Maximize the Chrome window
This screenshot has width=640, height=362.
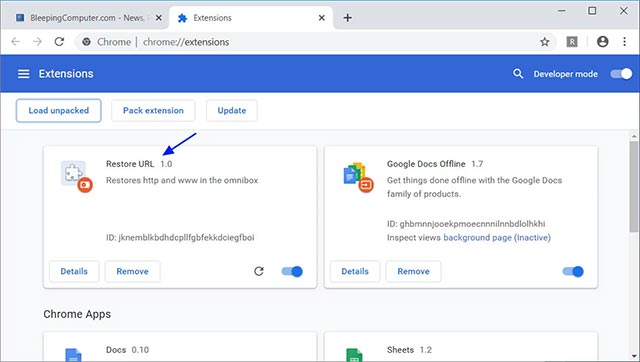(592, 11)
